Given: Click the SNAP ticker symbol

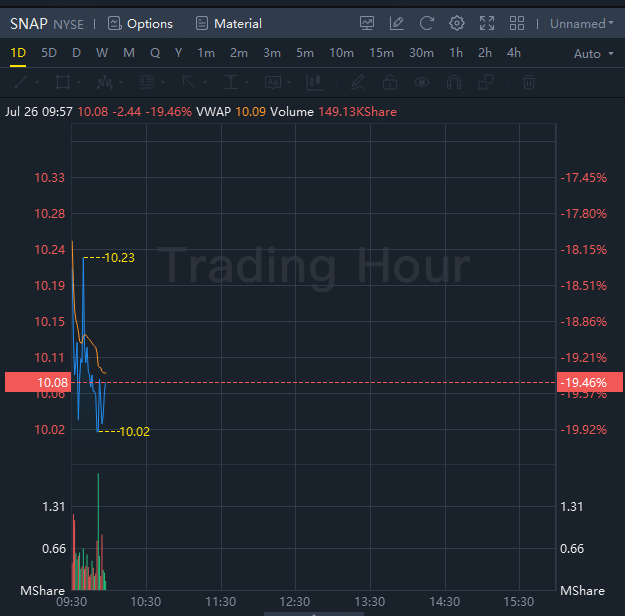Looking at the screenshot, I should [29, 24].
